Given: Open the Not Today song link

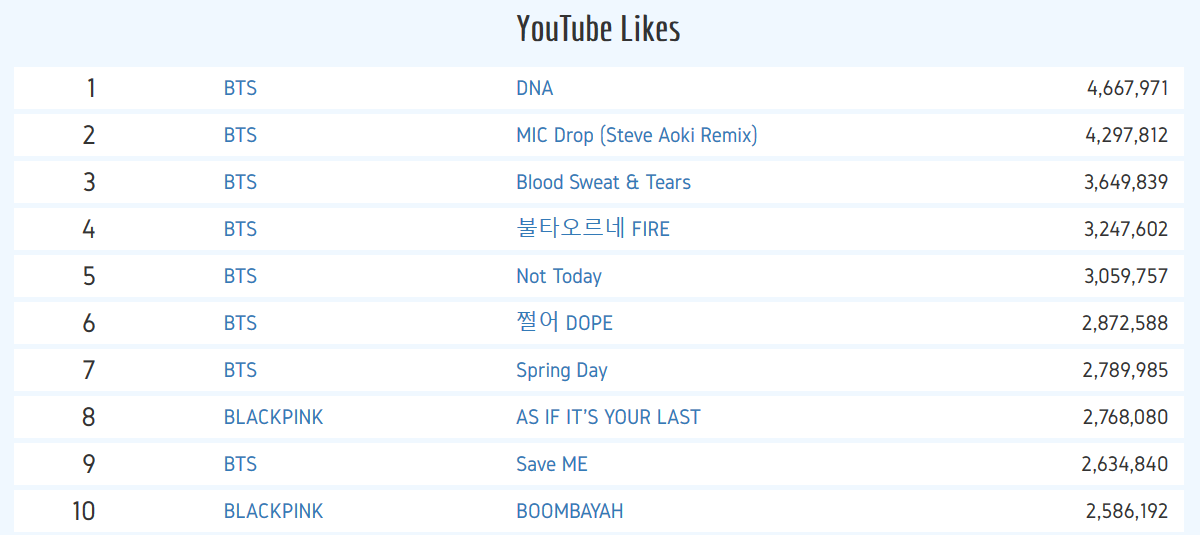Looking at the screenshot, I should 558,276.
